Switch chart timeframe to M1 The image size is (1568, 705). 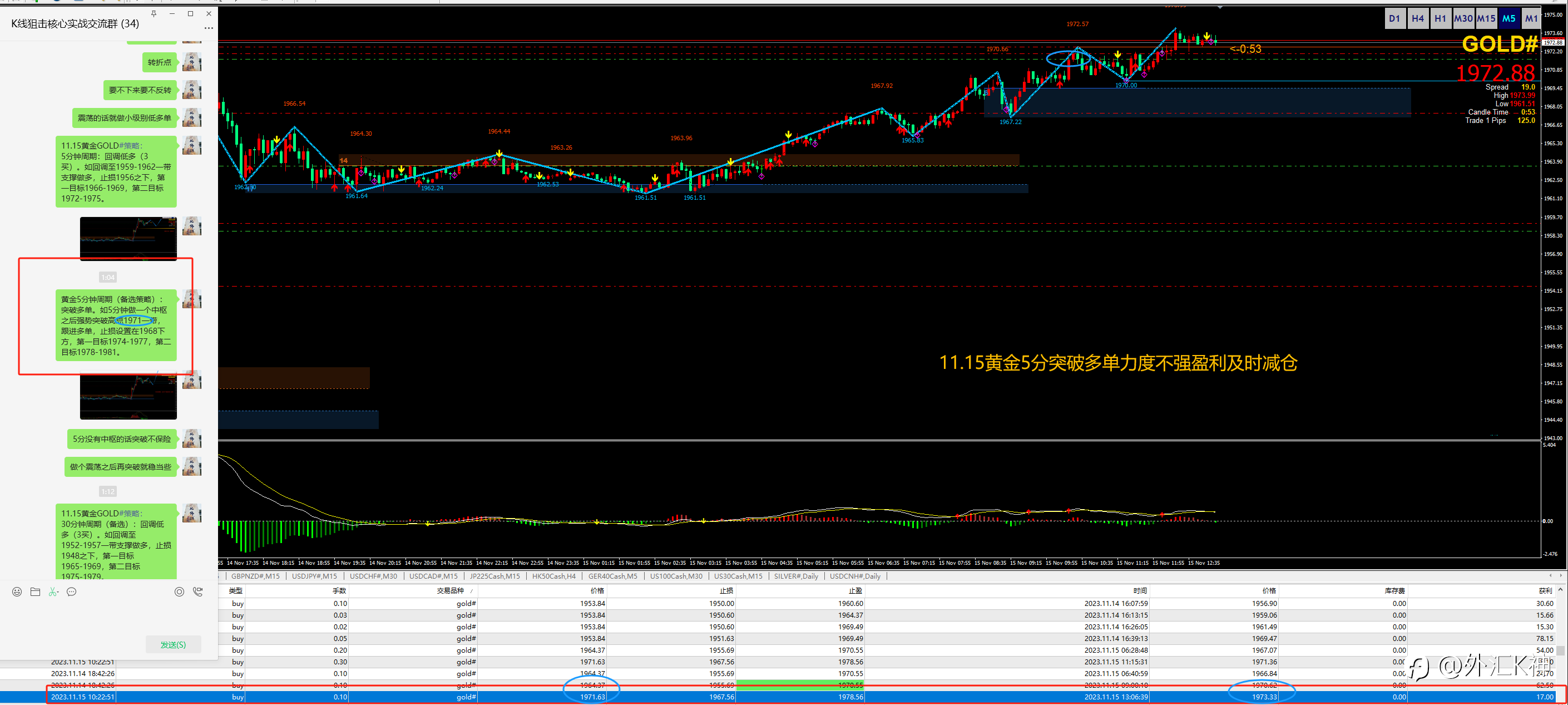point(1531,18)
